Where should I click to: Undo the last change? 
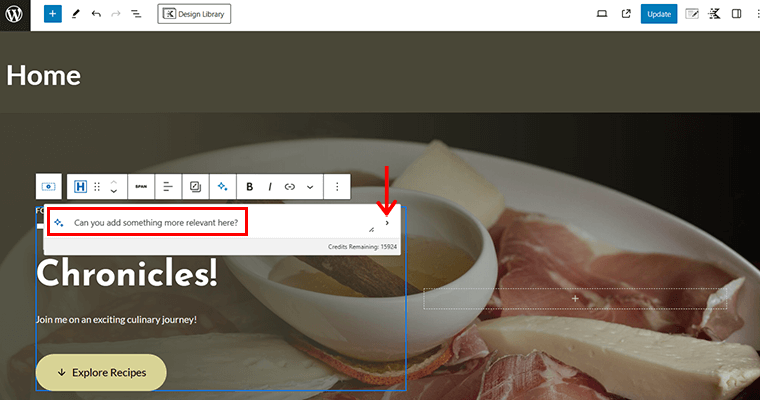tap(96, 14)
